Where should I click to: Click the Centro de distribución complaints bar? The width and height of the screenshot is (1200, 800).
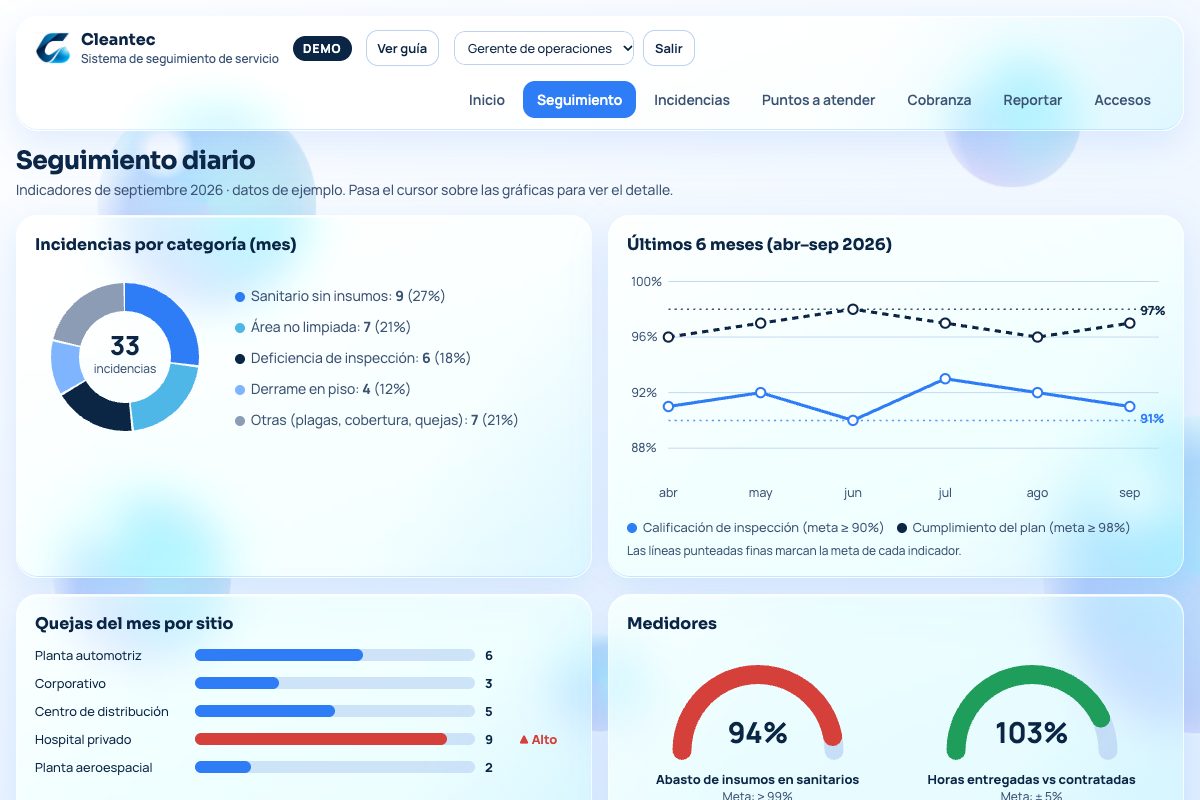pyautogui.click(x=334, y=712)
